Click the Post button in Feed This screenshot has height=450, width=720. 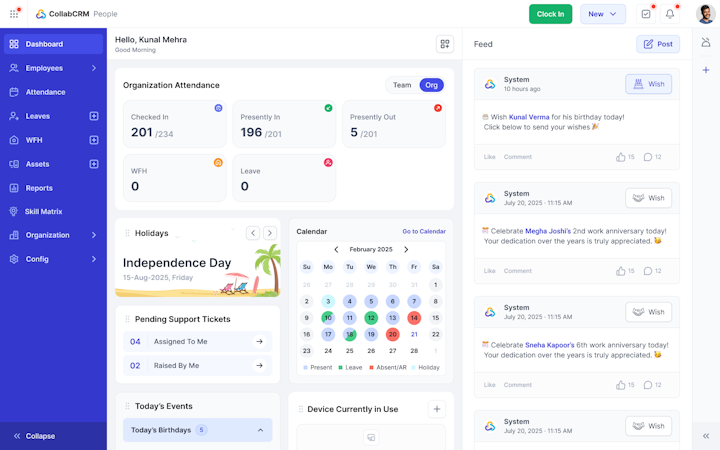pyautogui.click(x=658, y=44)
